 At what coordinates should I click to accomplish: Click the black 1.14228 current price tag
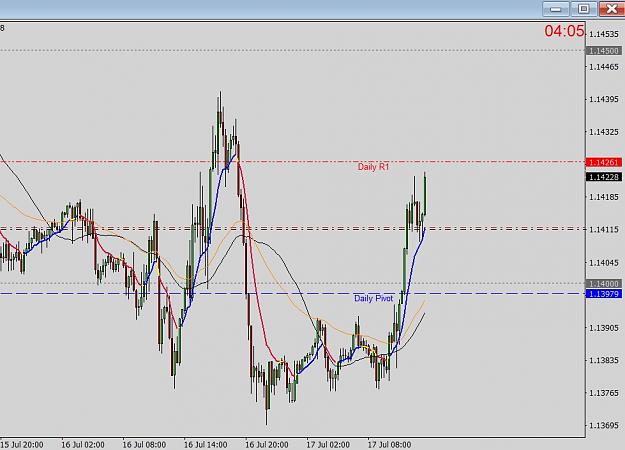click(604, 177)
